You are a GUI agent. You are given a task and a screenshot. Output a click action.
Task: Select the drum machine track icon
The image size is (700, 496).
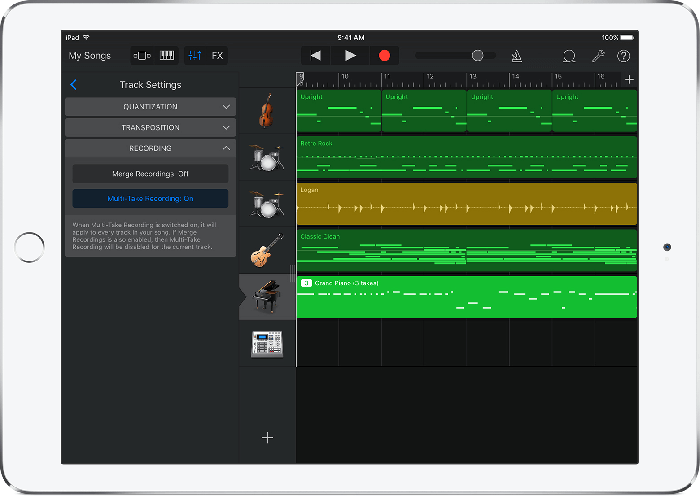267,344
